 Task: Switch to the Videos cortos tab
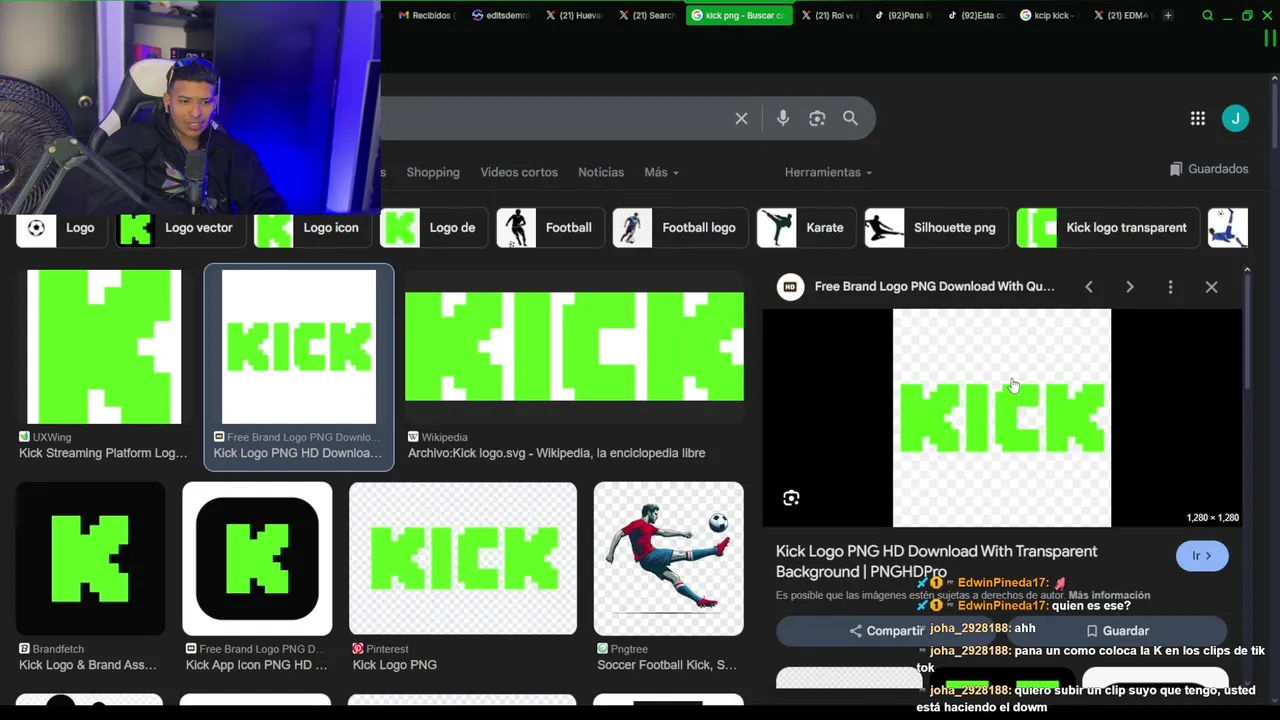(519, 172)
